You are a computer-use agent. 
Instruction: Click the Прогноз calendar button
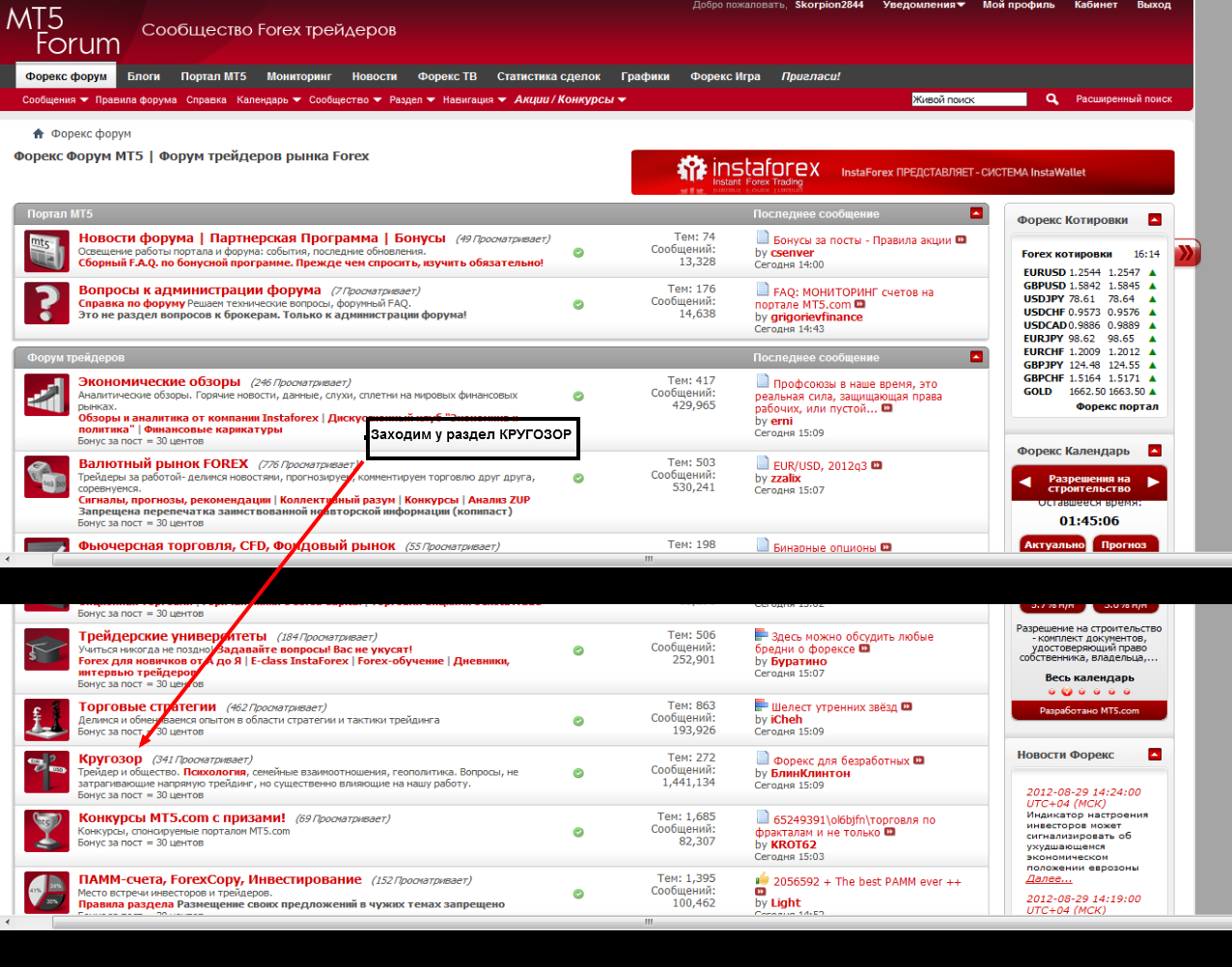(x=1124, y=544)
